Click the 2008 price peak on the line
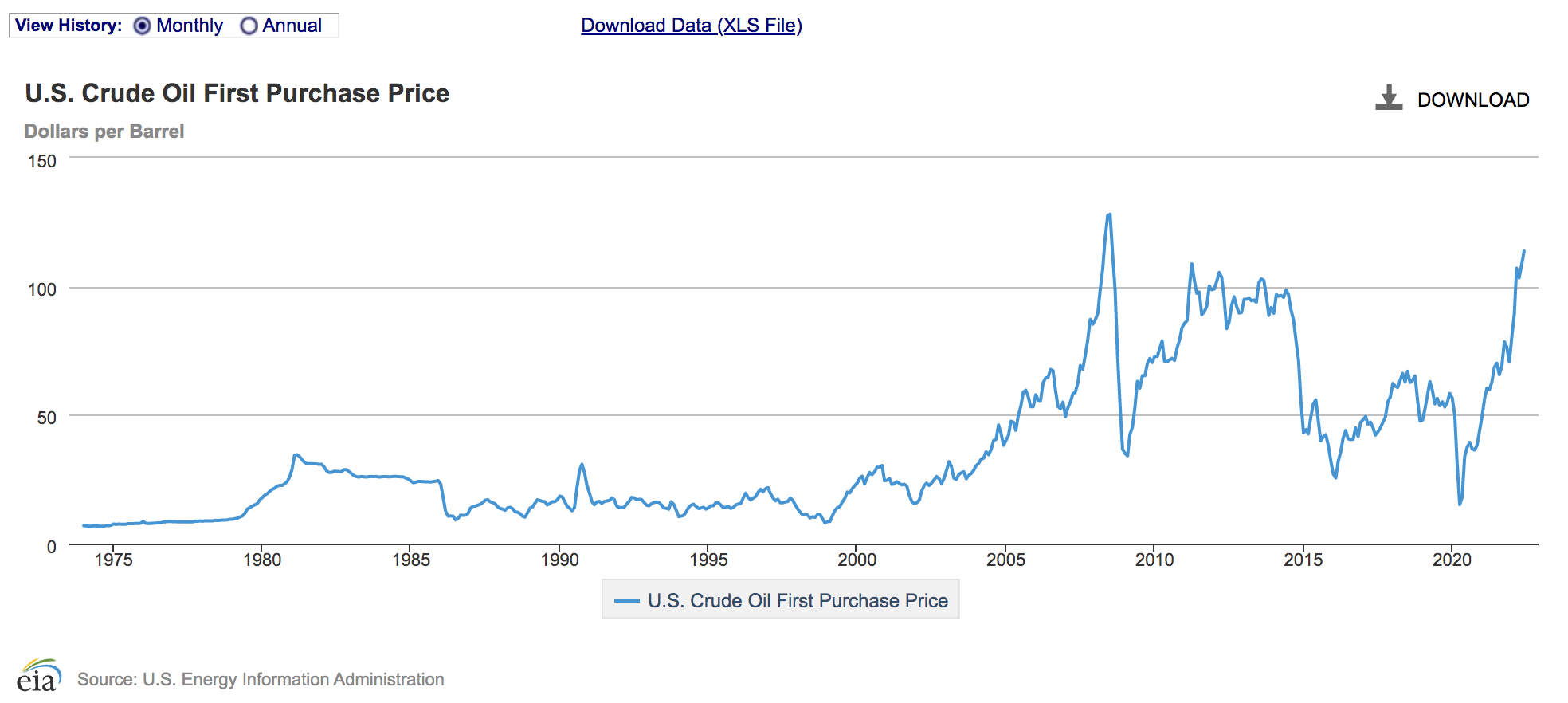Viewport: 1568px width, 703px height. (x=1109, y=214)
